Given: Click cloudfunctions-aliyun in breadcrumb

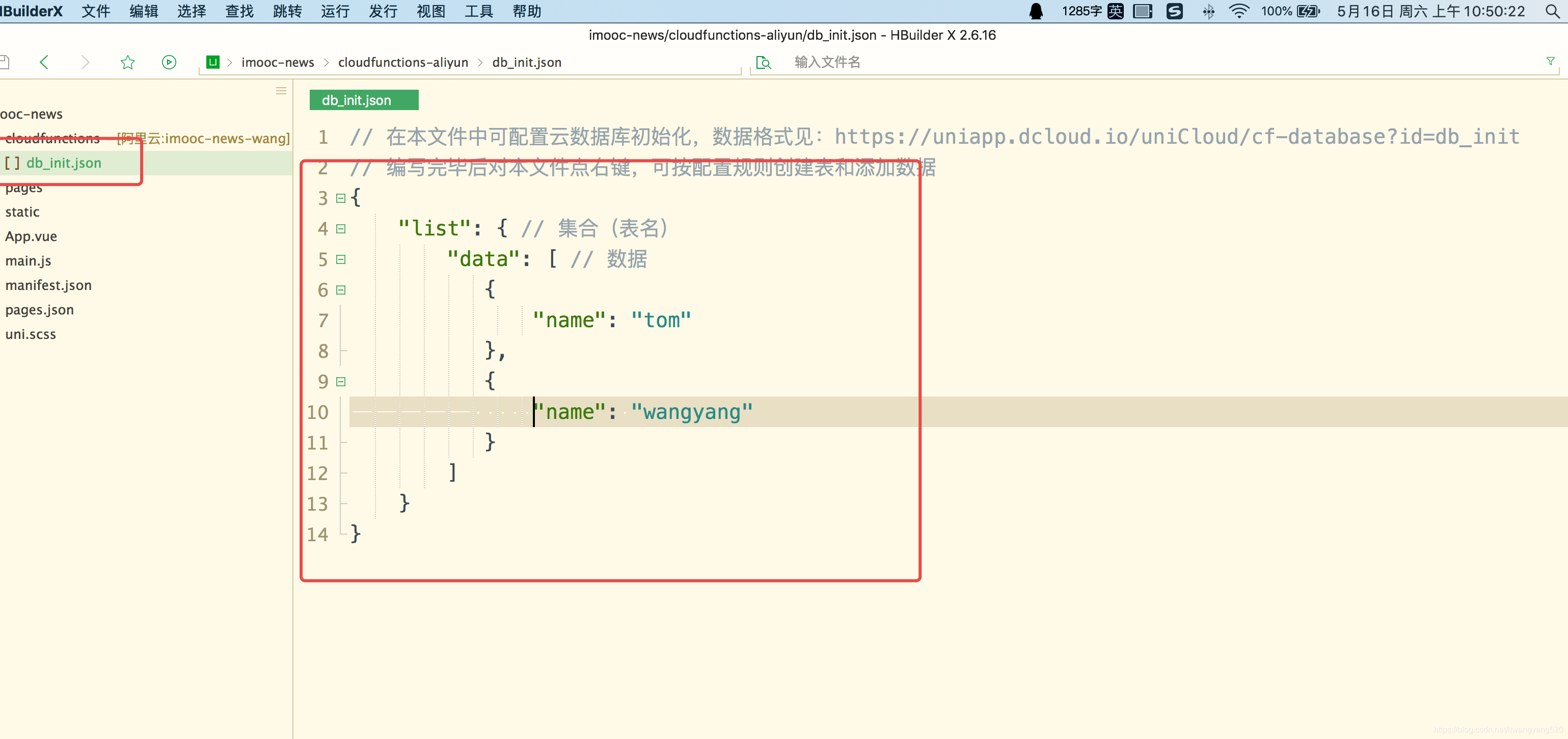Looking at the screenshot, I should click(403, 62).
